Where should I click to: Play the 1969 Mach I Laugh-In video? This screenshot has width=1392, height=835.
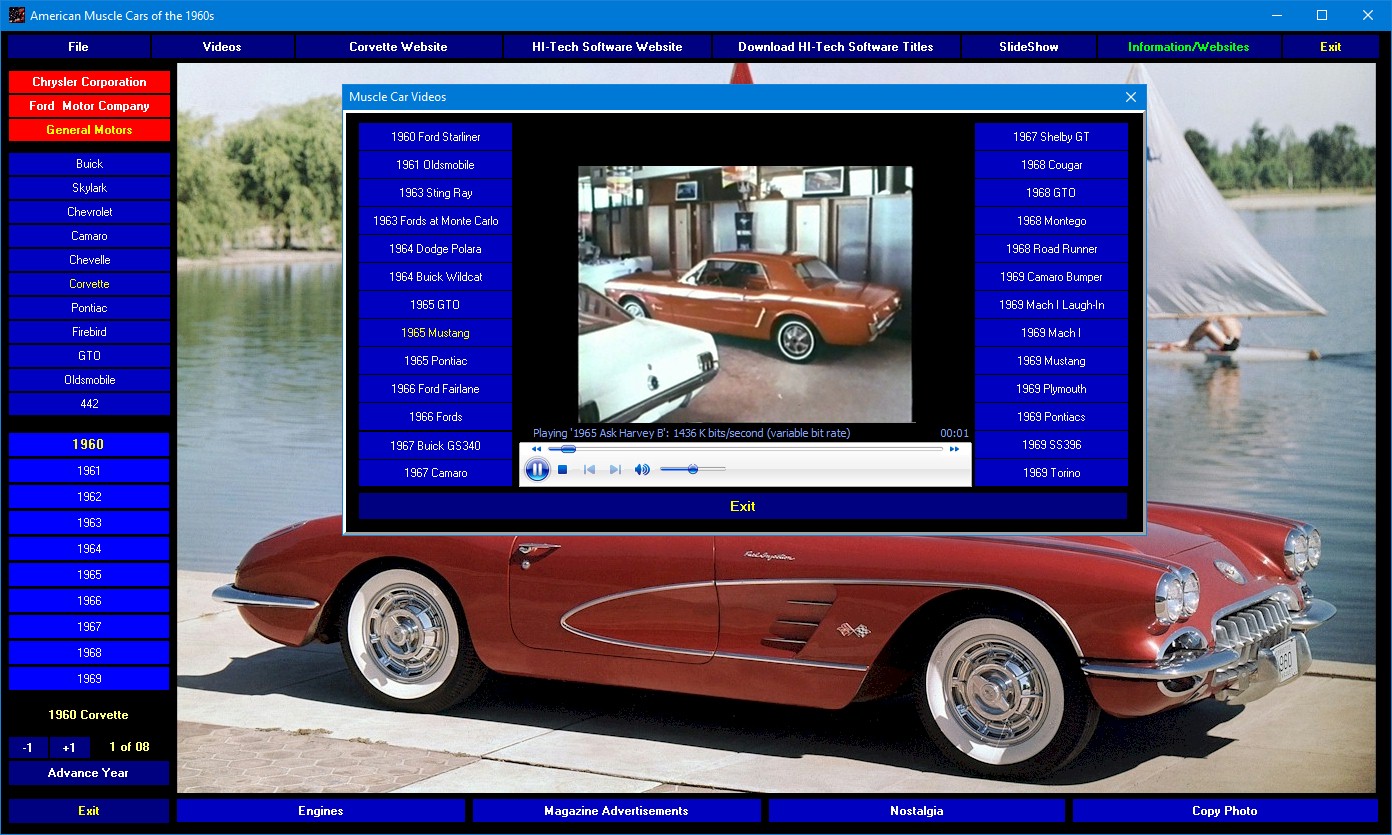coord(1052,305)
